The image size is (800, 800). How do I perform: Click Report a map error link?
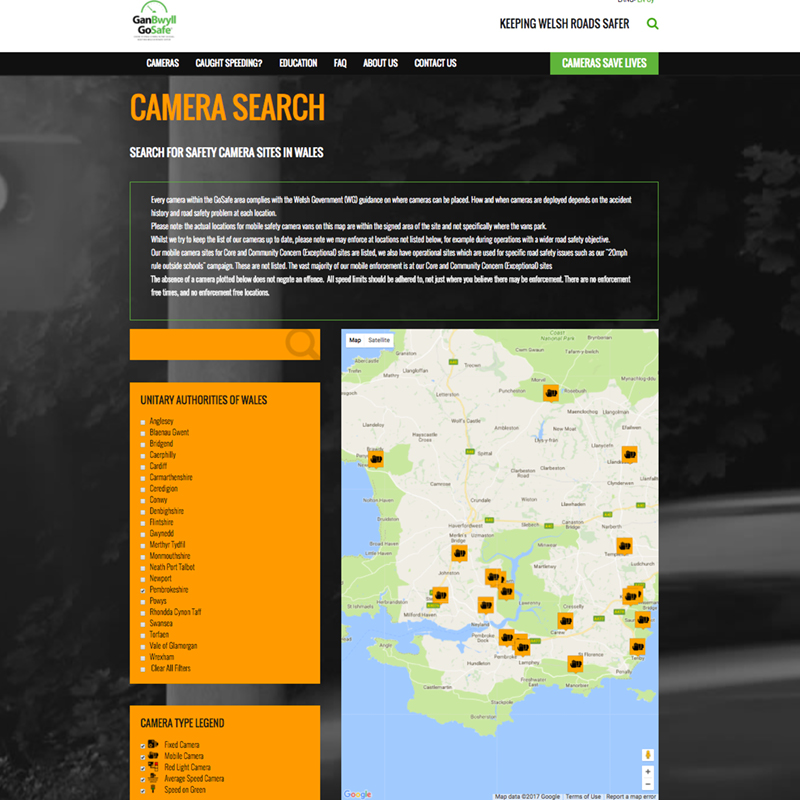pos(631,796)
